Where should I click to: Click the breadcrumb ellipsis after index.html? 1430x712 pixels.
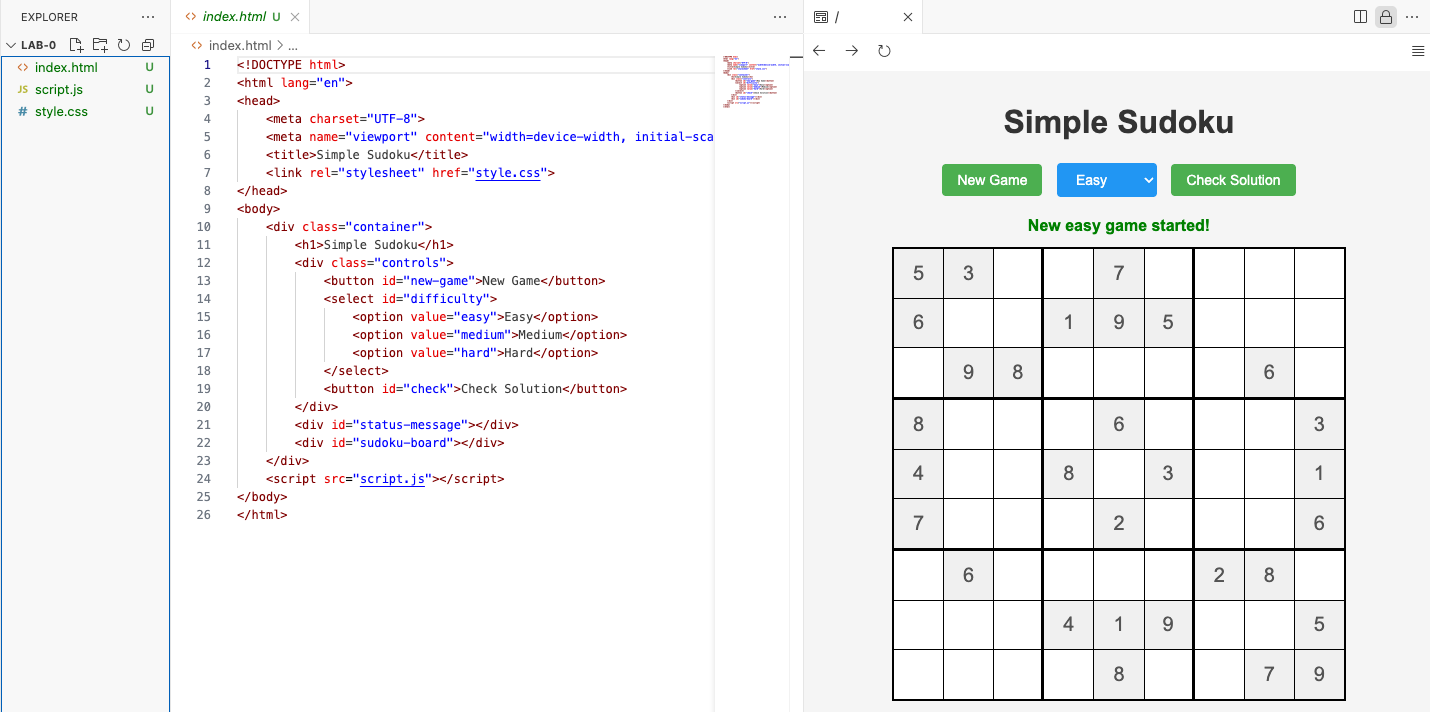tap(293, 46)
